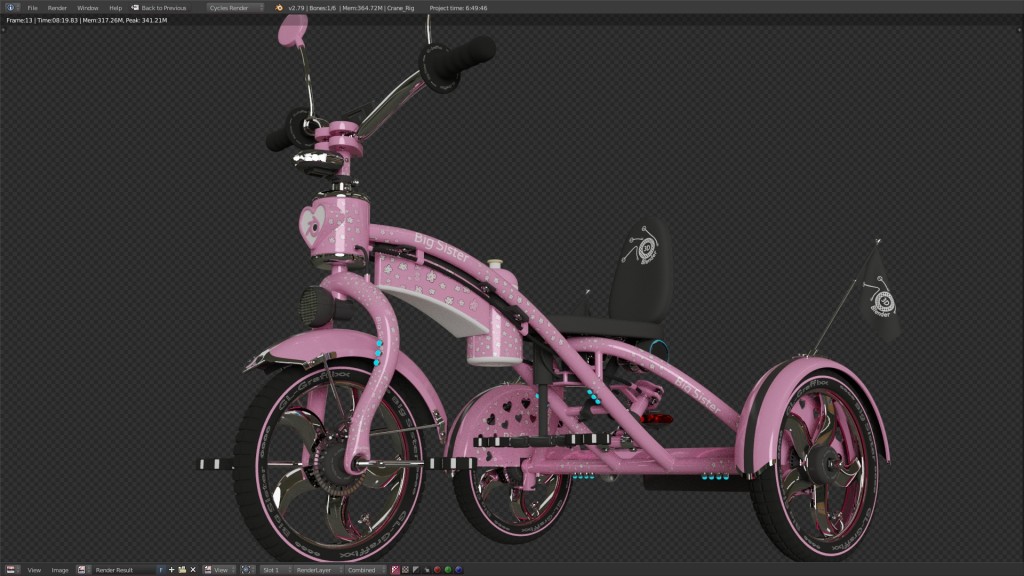The height and width of the screenshot is (576, 1024).
Task: Click the Info editor type icon top-left
Action: tap(11, 6)
